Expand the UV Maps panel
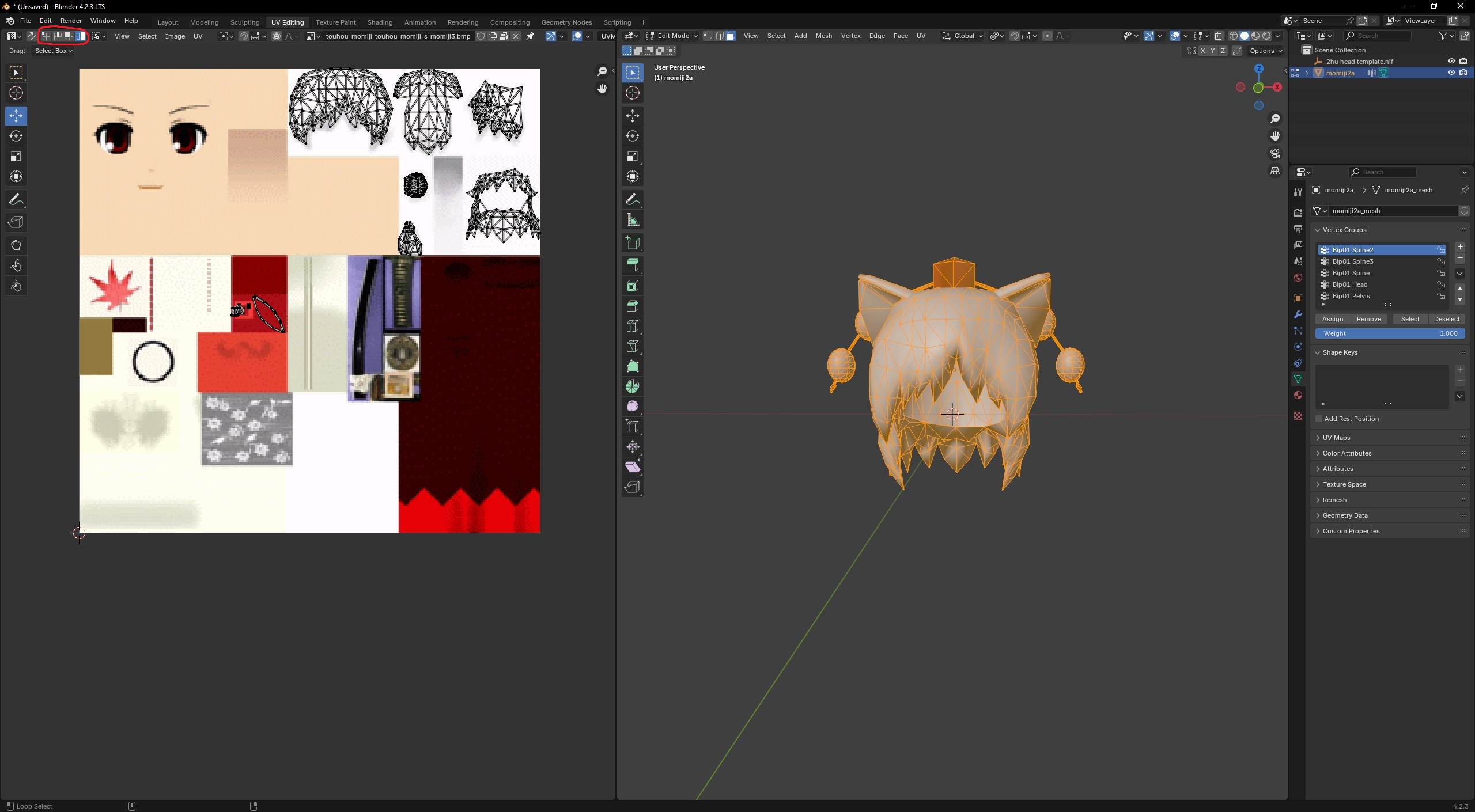This screenshot has height=812, width=1475. [1336, 438]
